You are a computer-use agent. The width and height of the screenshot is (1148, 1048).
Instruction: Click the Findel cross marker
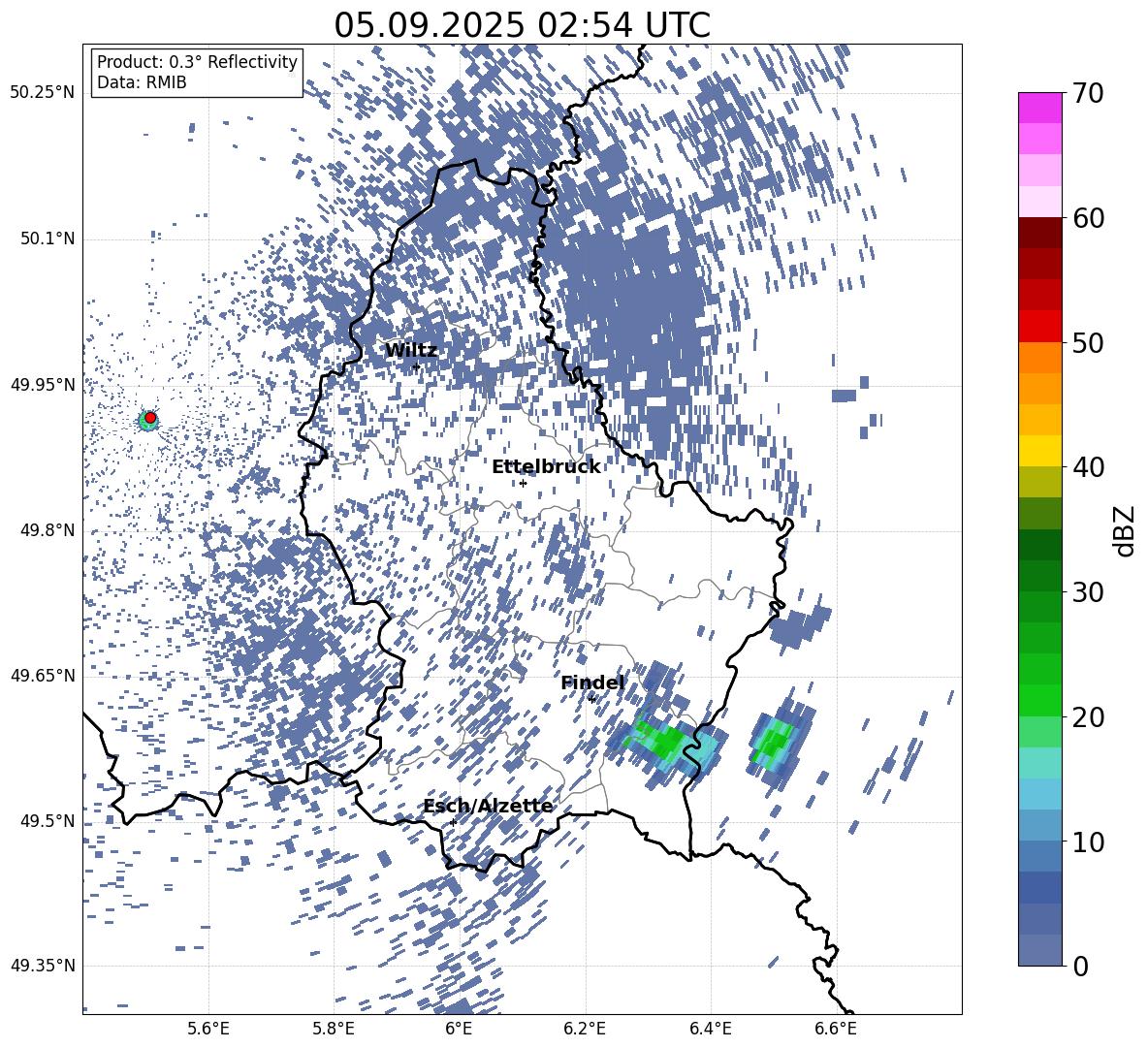[591, 699]
